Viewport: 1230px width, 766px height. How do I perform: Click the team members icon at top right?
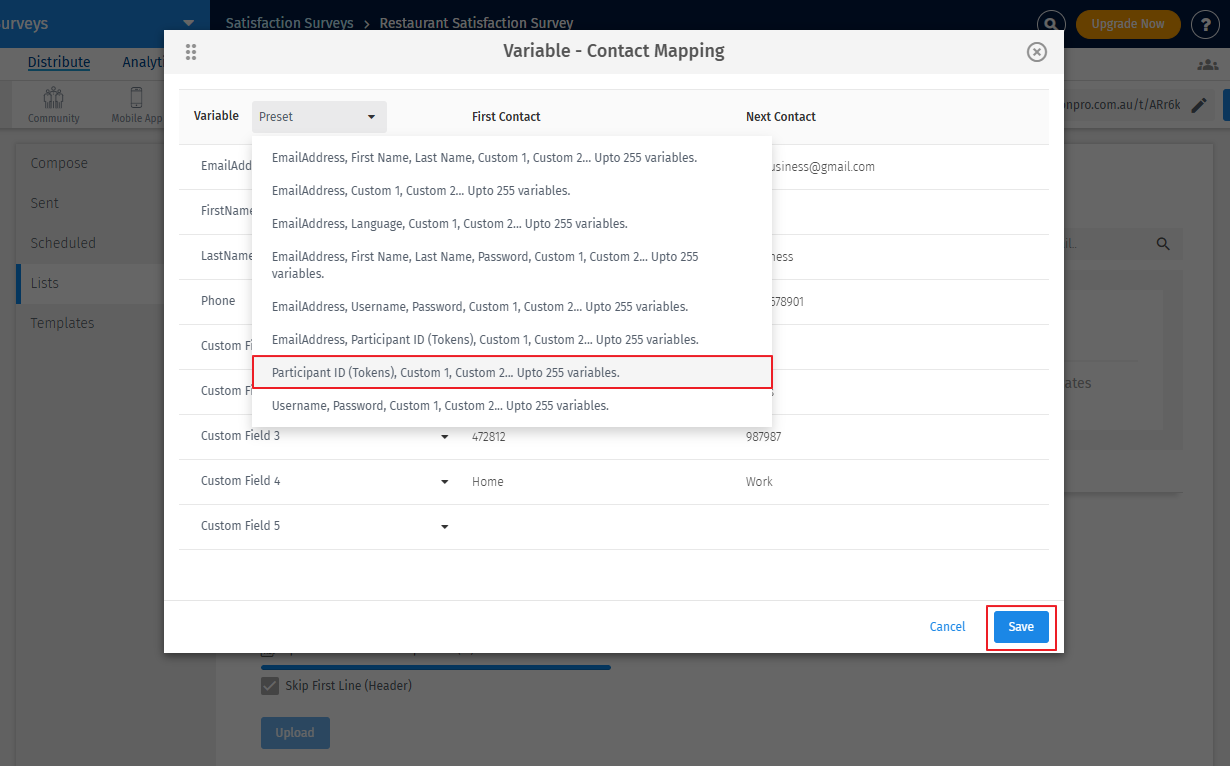coord(1207,64)
